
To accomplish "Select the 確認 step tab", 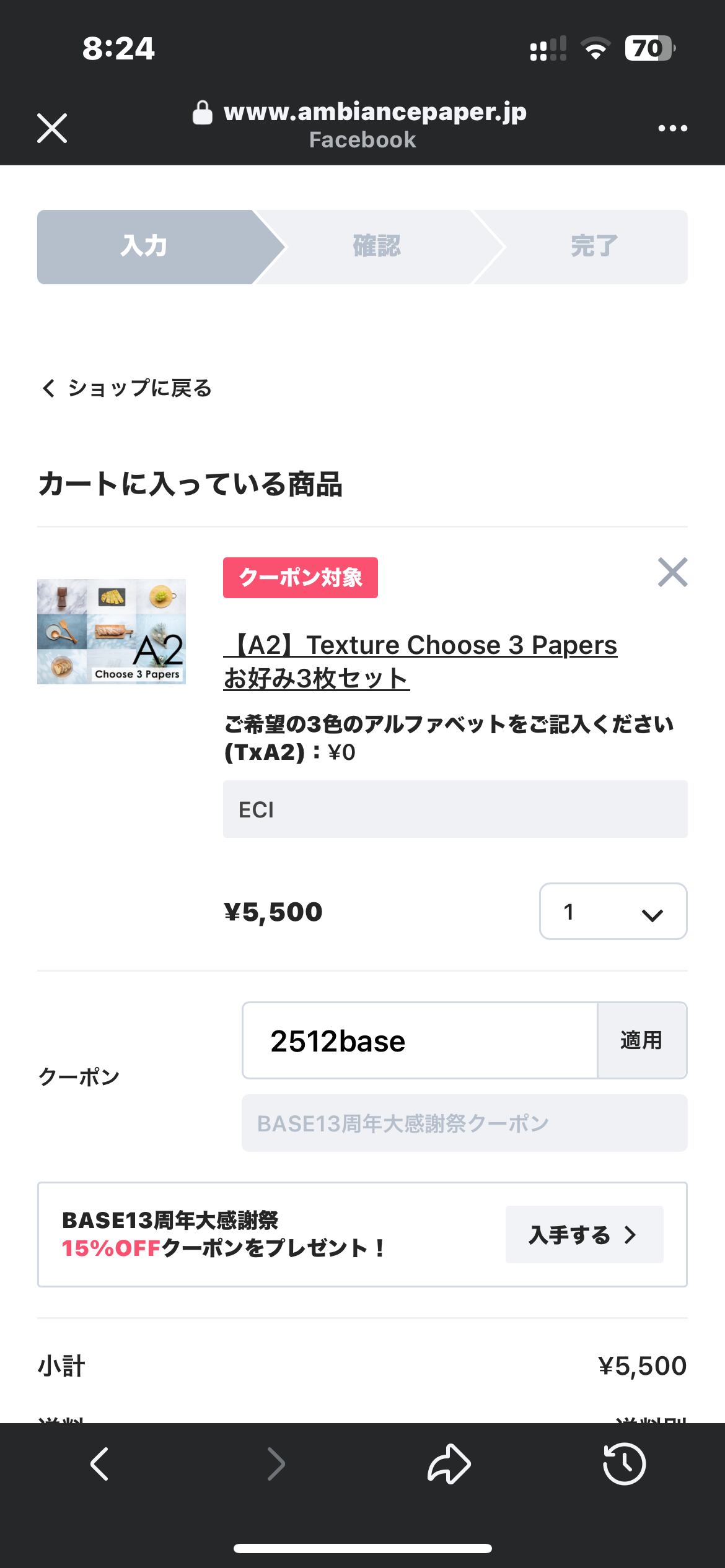I will point(377,246).
